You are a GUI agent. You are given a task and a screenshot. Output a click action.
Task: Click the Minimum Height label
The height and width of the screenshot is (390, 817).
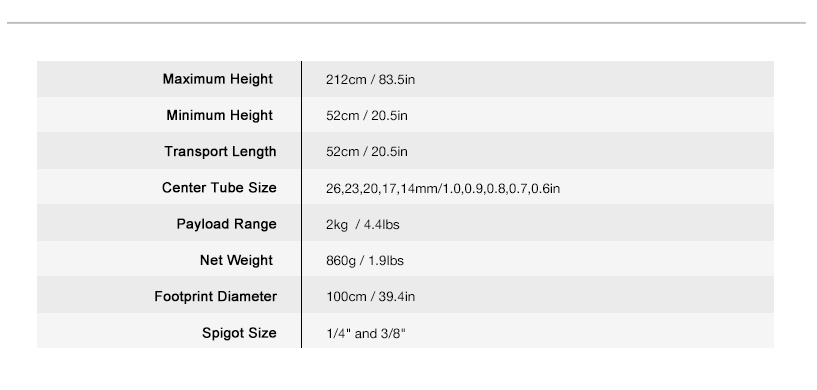219,115
